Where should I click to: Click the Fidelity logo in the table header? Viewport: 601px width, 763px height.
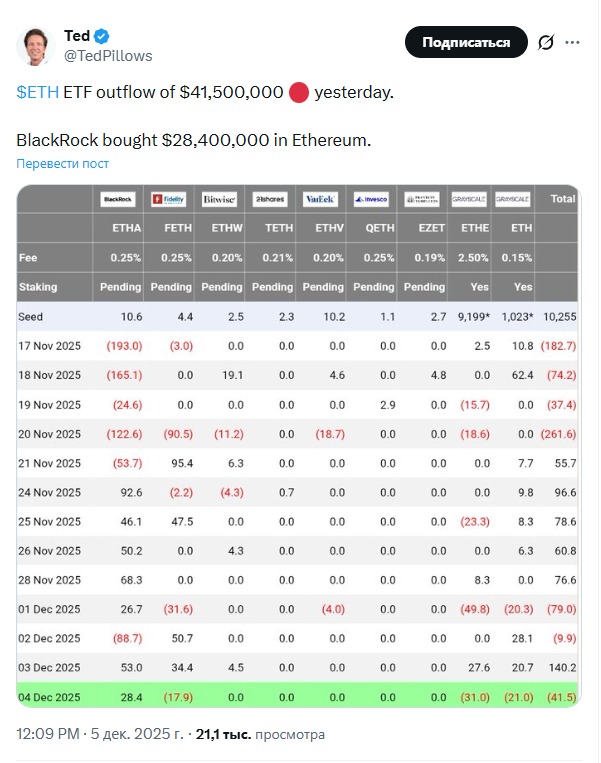(x=169, y=199)
